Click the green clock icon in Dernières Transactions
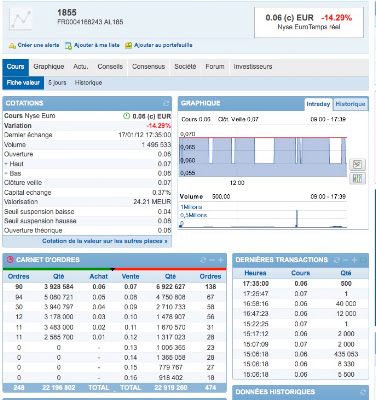 [363, 260]
